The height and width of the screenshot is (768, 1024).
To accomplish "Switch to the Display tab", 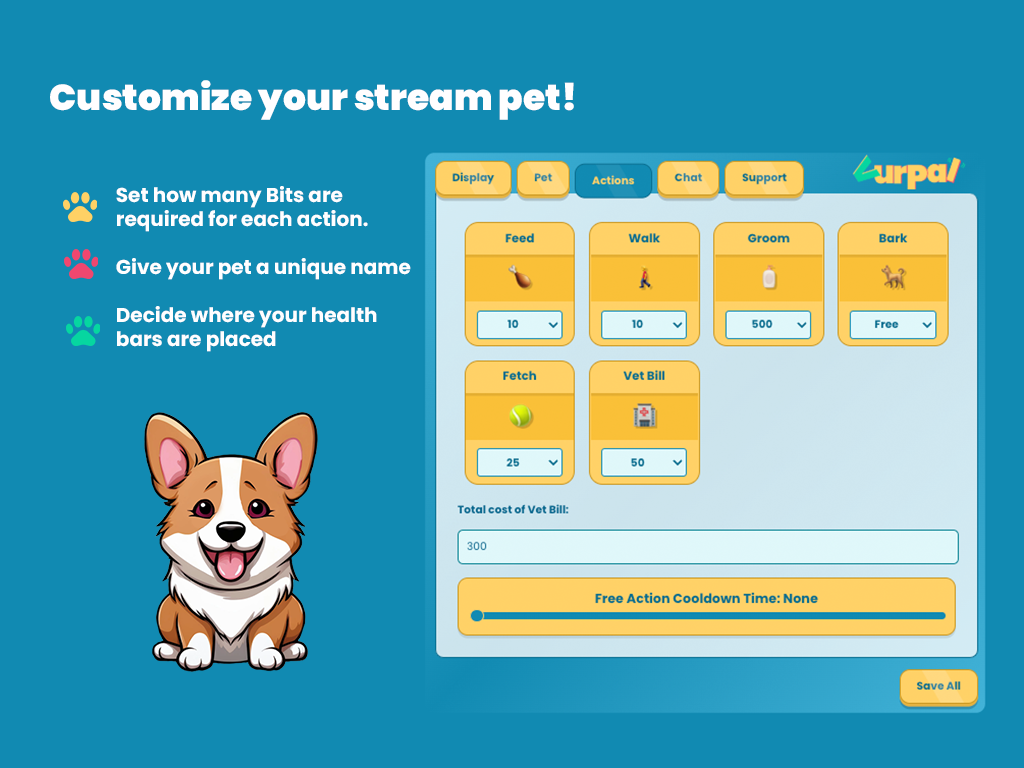I will tap(473, 178).
